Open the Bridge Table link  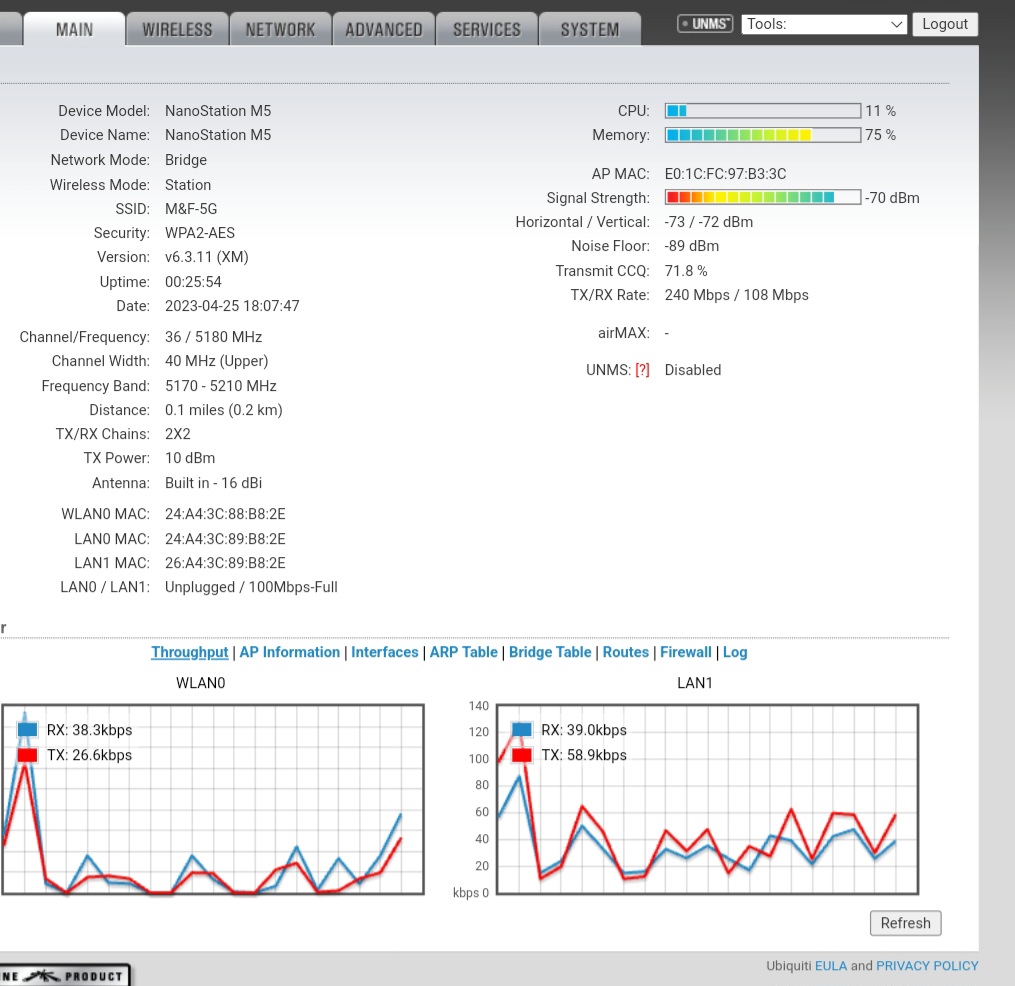coord(550,652)
